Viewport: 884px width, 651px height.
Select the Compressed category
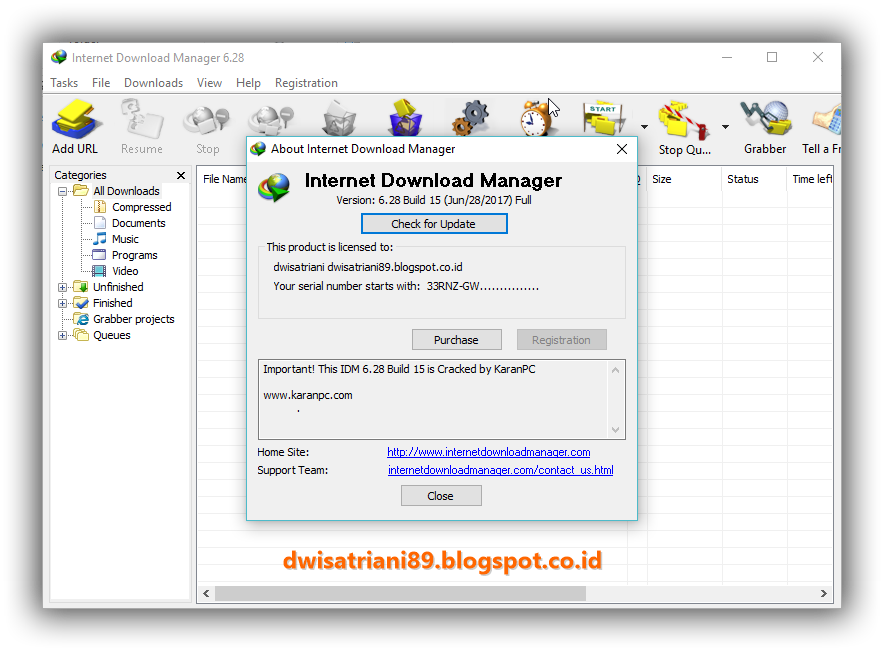coord(141,207)
